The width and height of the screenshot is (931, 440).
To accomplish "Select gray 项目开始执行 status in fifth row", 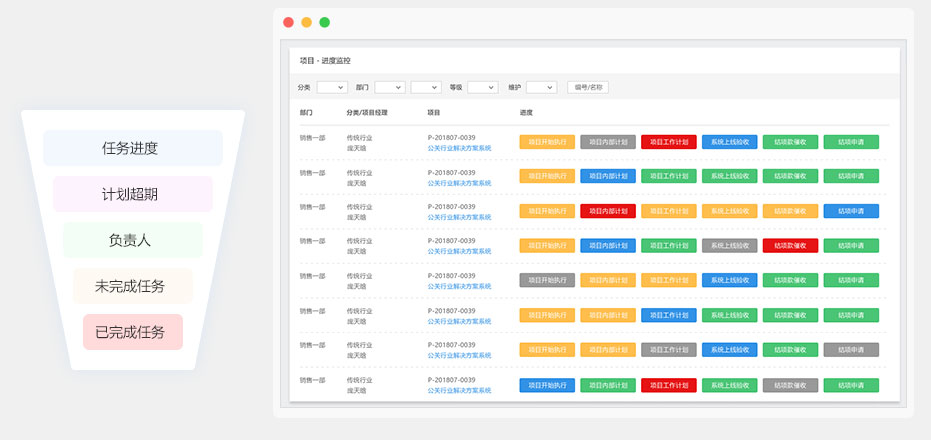I will point(547,281).
